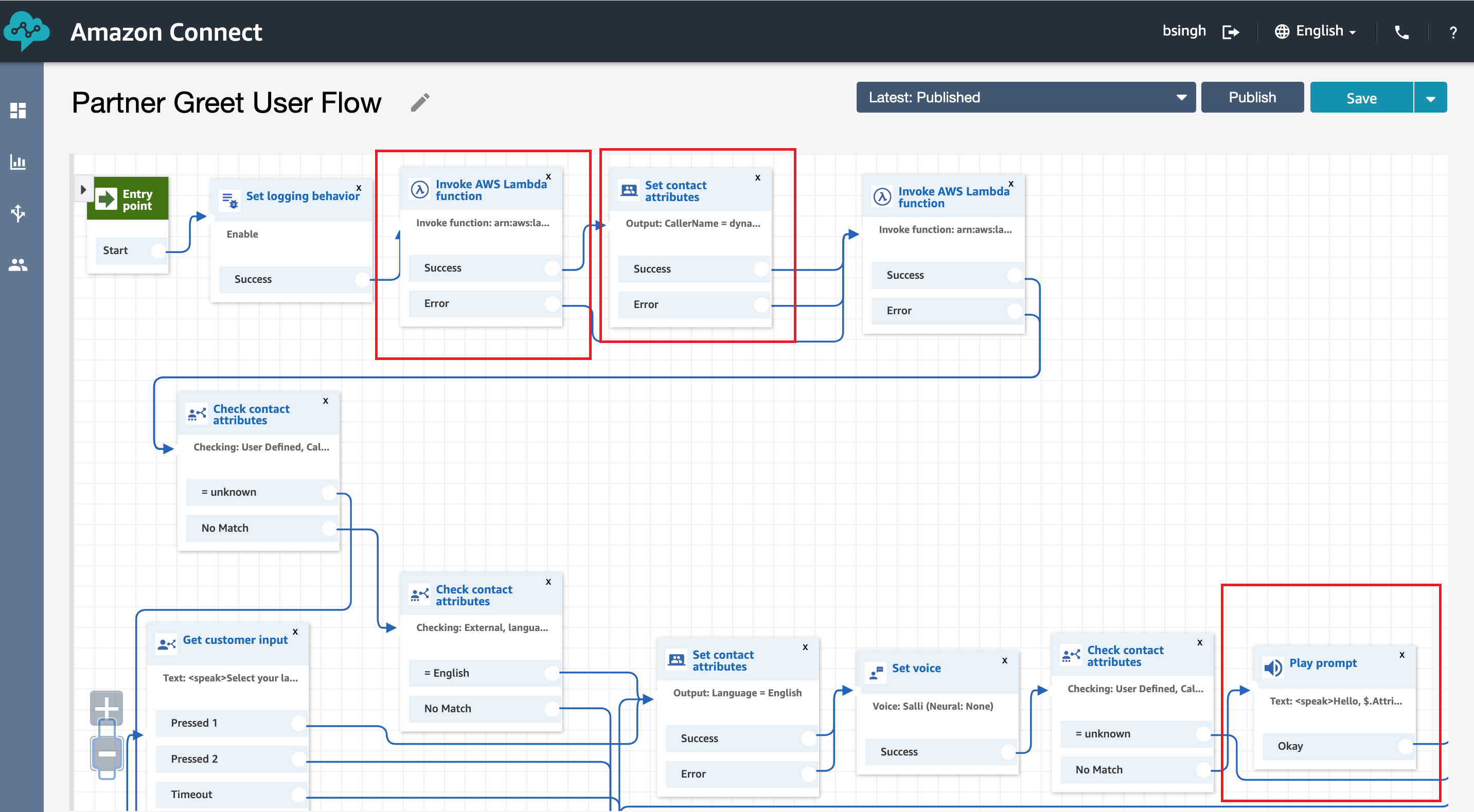Open Set logging behavior block title
Viewport: 1474px width, 812px height.
point(303,196)
